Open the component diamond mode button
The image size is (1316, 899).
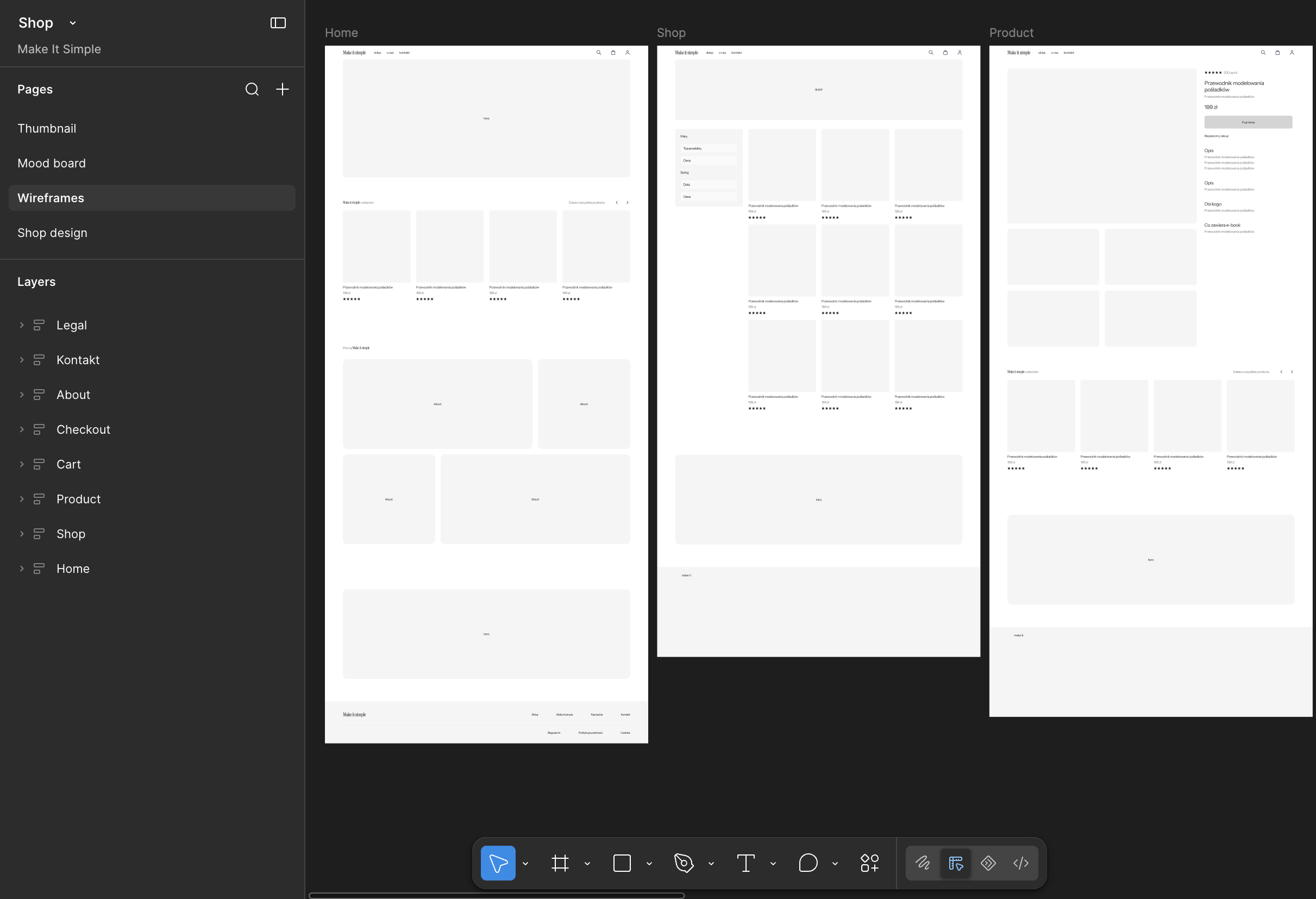pos(988,863)
